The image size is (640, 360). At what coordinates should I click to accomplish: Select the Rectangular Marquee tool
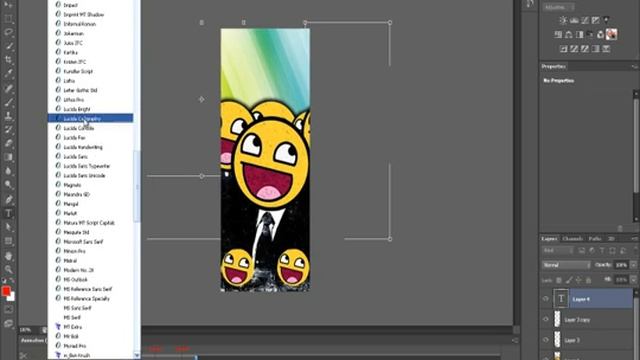pyautogui.click(x=8, y=18)
